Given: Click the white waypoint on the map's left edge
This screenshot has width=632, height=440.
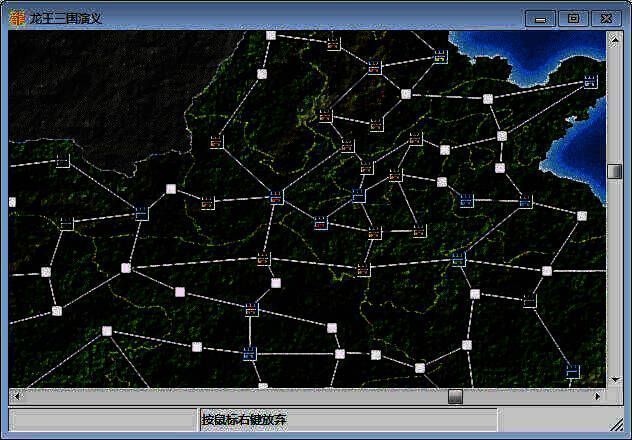Looking at the screenshot, I should [x=12, y=202].
